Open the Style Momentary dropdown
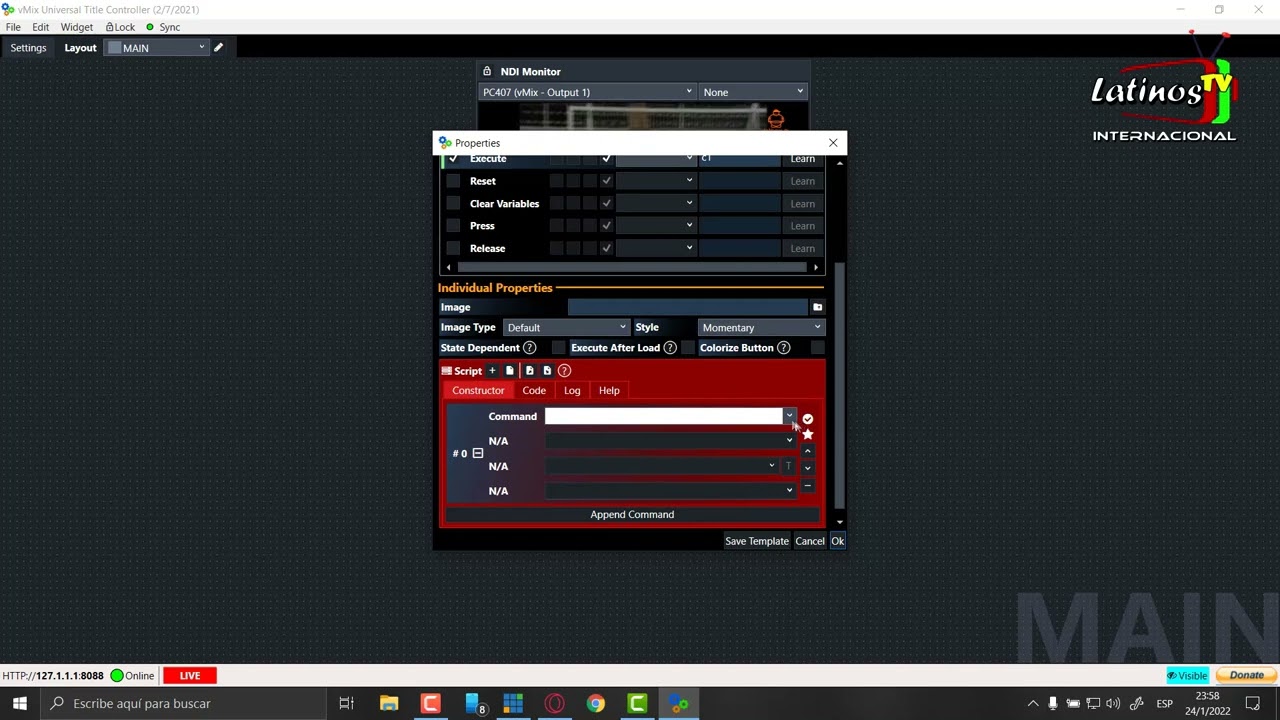This screenshot has height=720, width=1280. pos(761,327)
